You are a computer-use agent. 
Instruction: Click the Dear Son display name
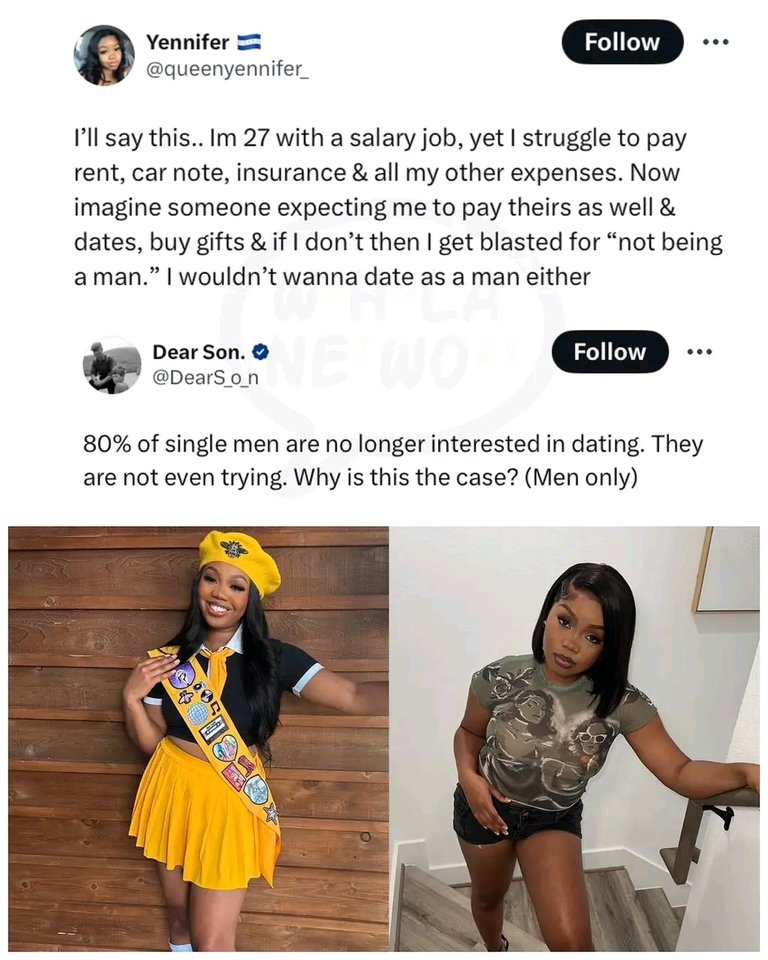(x=198, y=352)
